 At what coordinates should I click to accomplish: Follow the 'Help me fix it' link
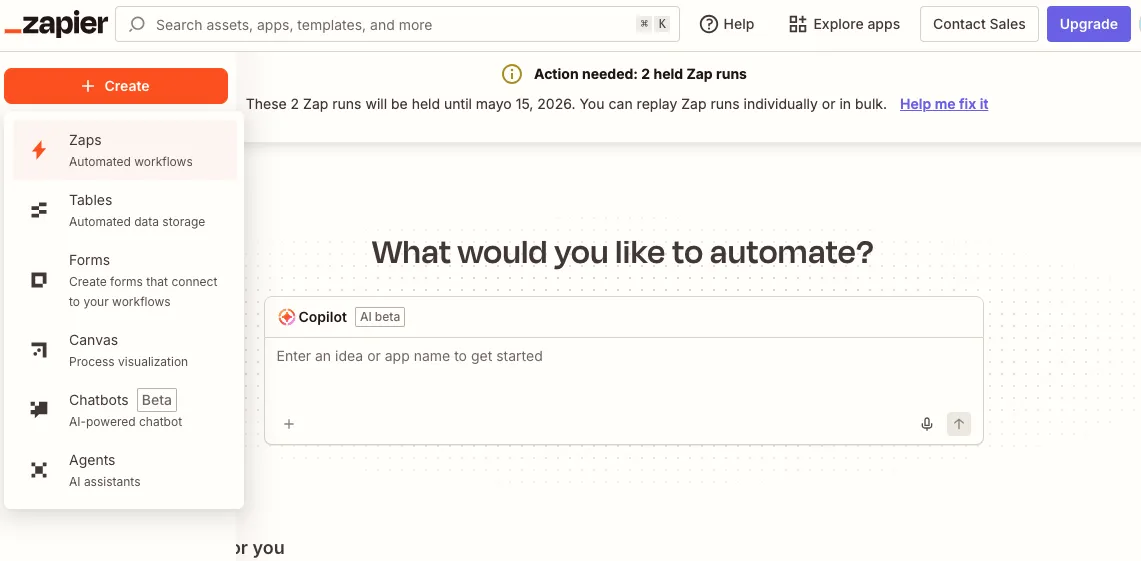coord(944,104)
